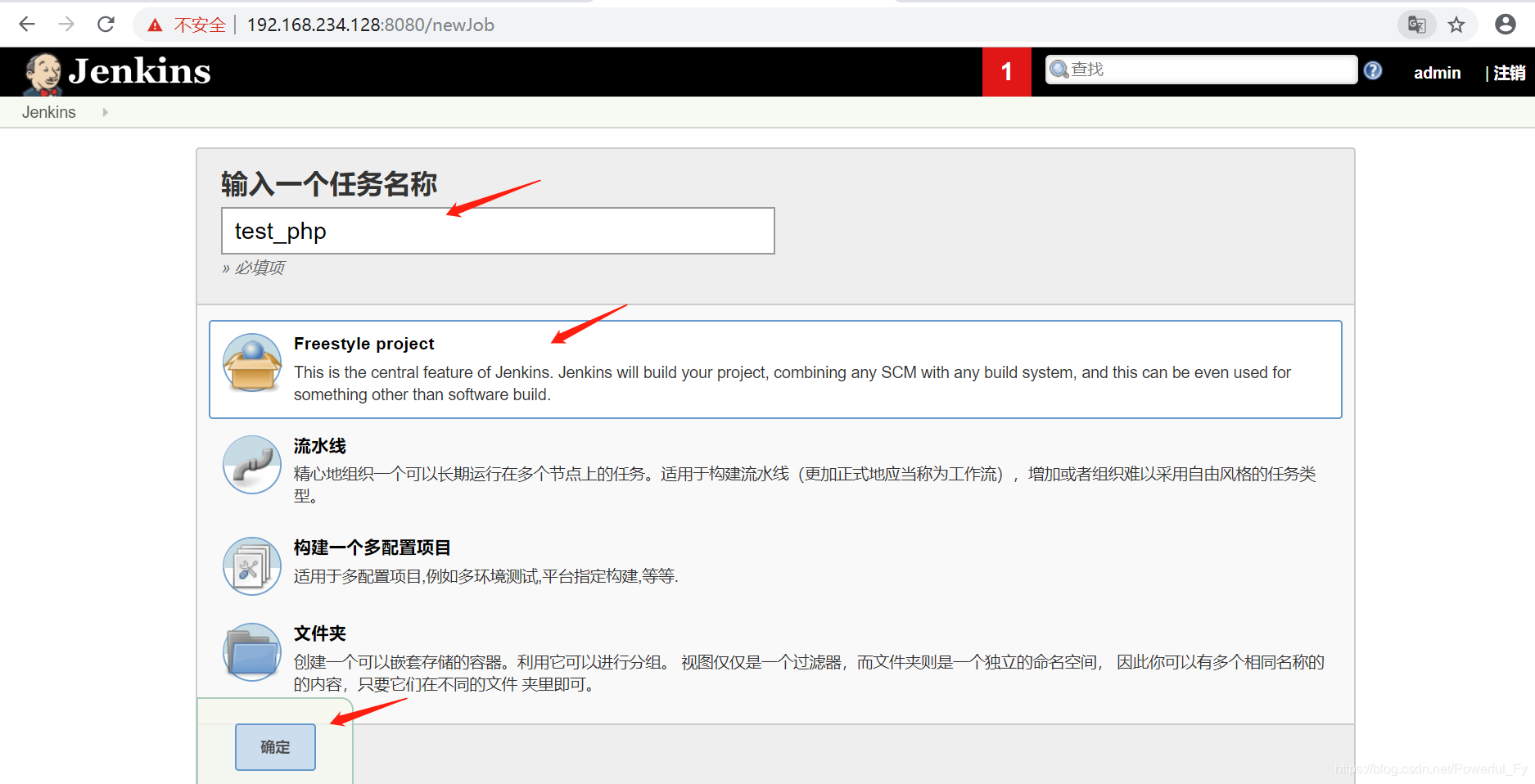Open the red notification badge showing 1

pyautogui.click(x=1007, y=72)
